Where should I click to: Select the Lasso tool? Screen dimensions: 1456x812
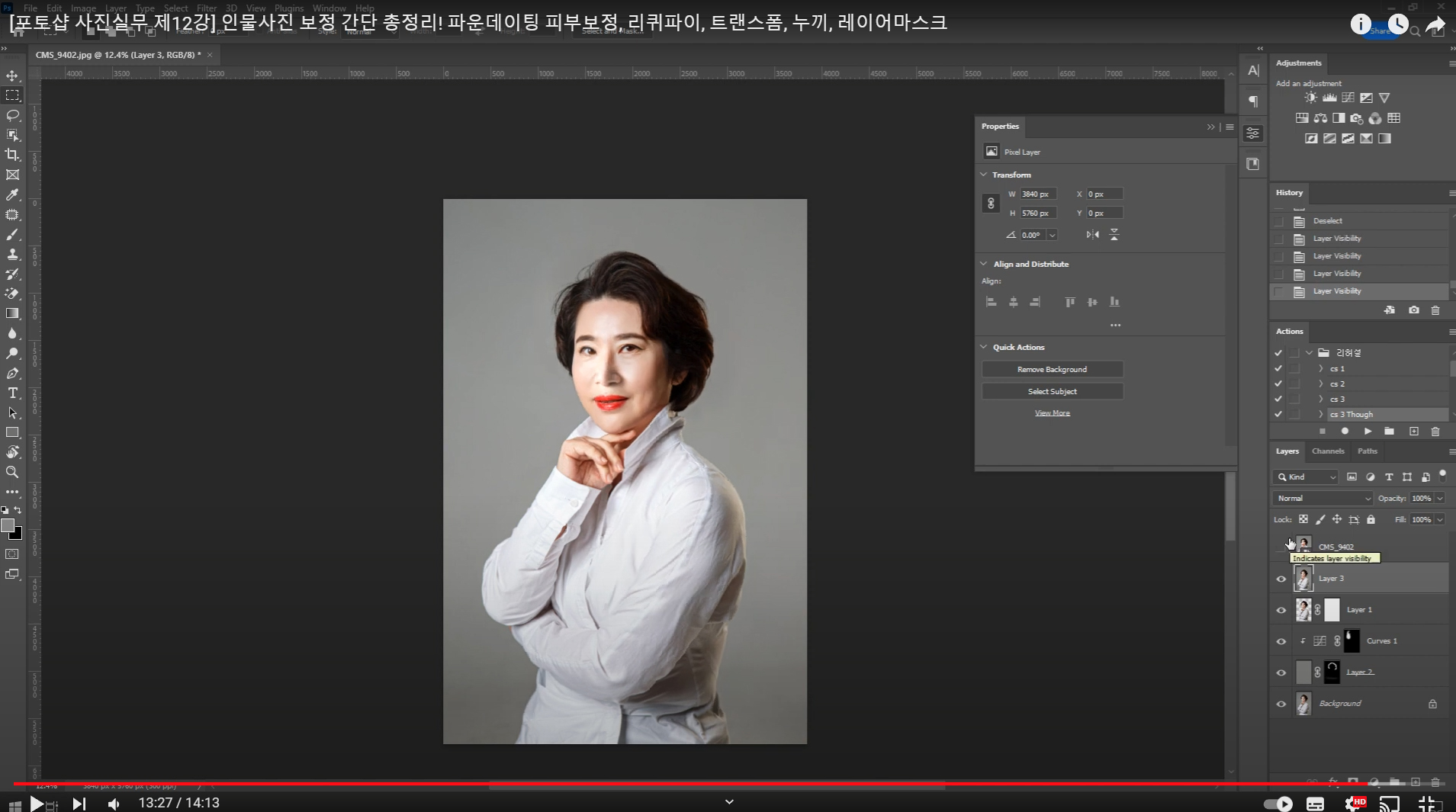tap(12, 115)
